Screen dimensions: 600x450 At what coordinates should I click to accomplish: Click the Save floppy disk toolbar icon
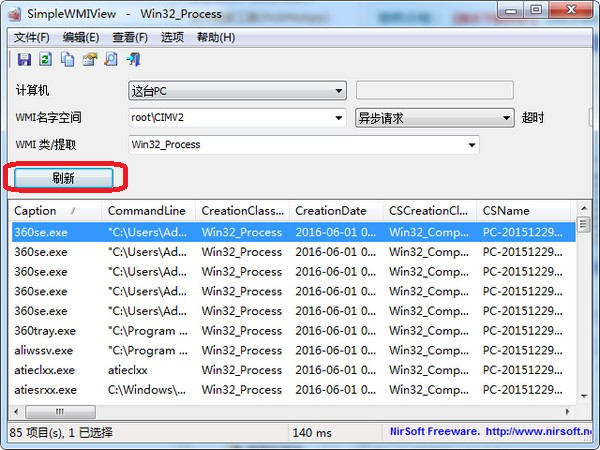pos(24,59)
